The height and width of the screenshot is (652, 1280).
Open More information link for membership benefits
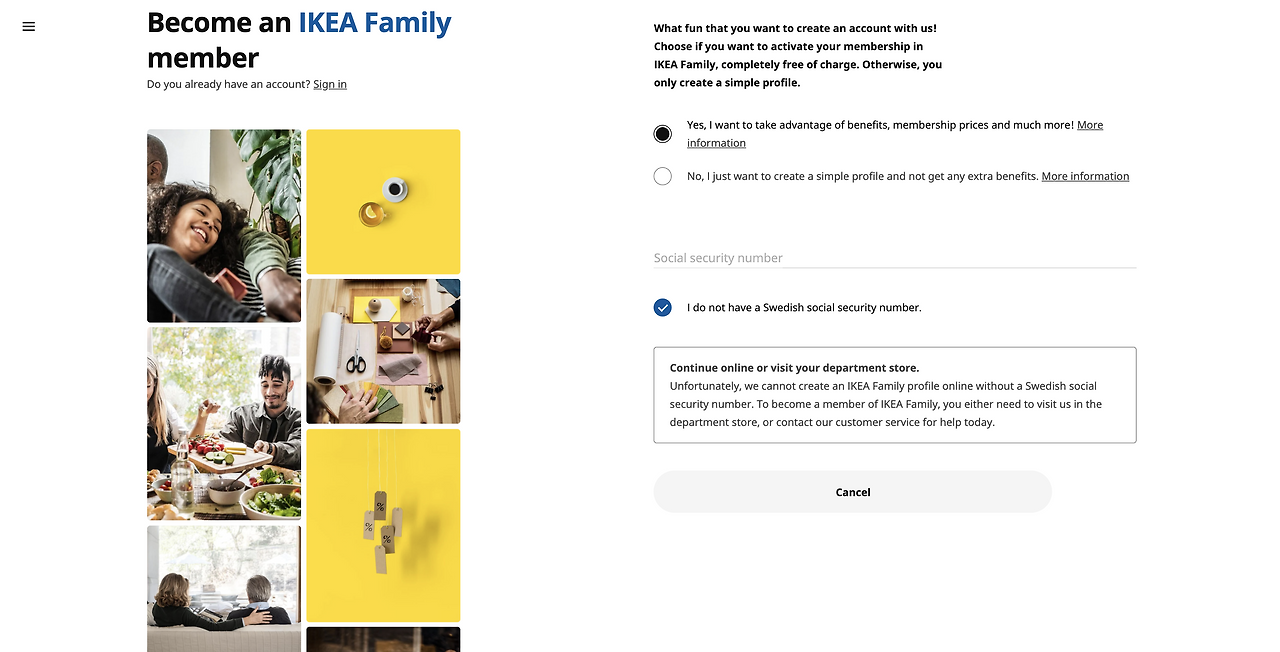coord(1089,126)
